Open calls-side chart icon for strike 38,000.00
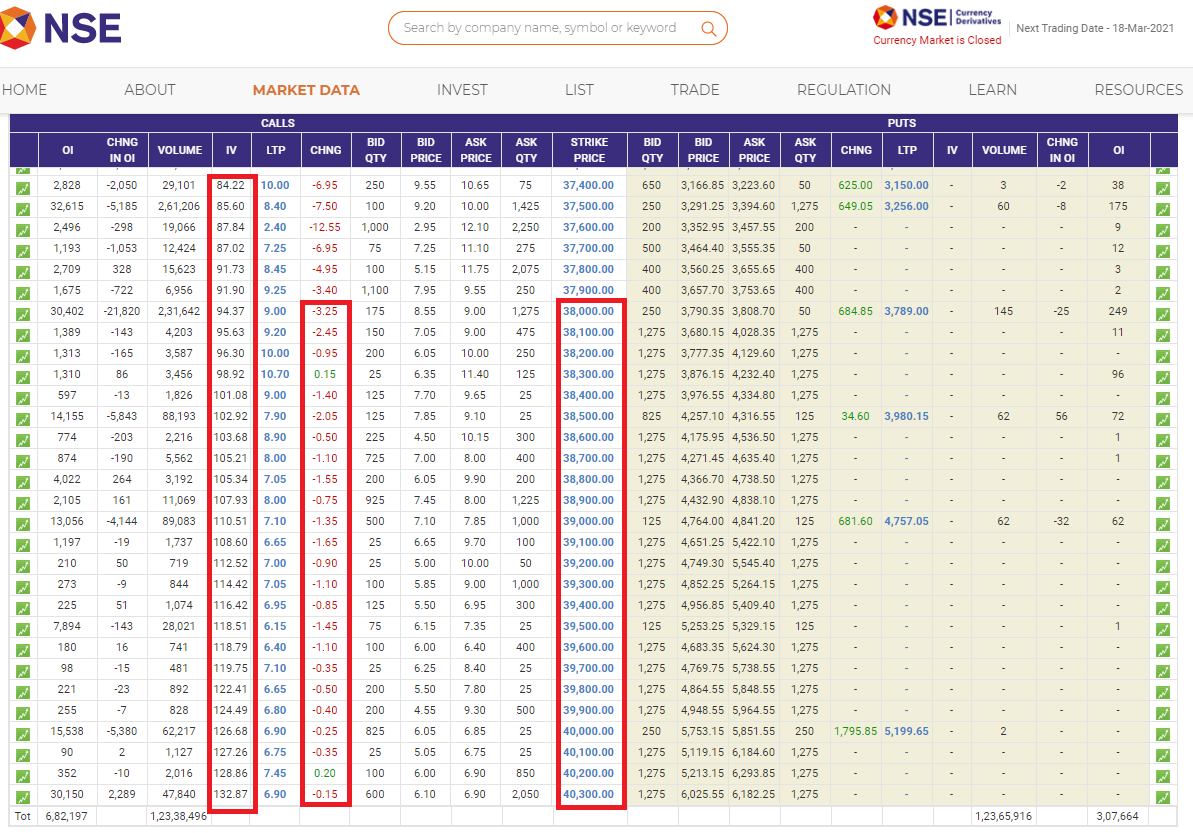Image resolution: width=1193 pixels, height=833 pixels. pyautogui.click(x=23, y=314)
